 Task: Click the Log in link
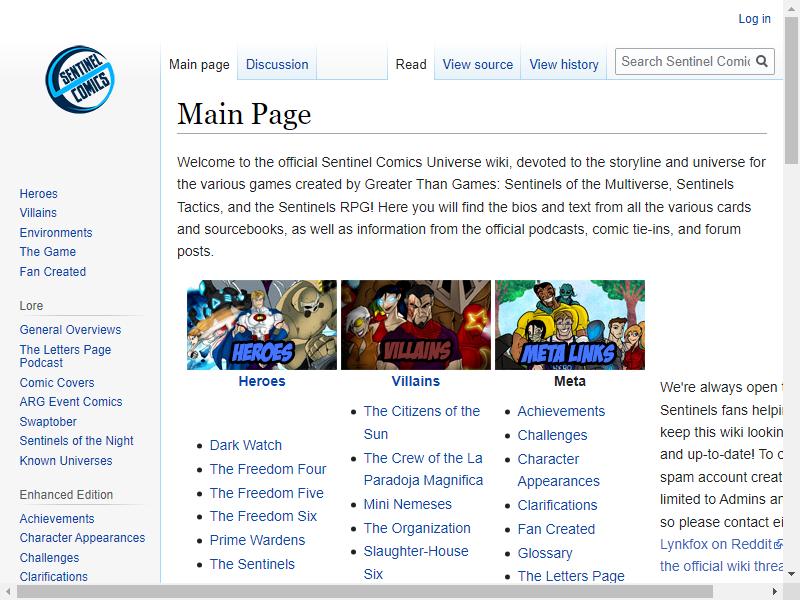[755, 19]
